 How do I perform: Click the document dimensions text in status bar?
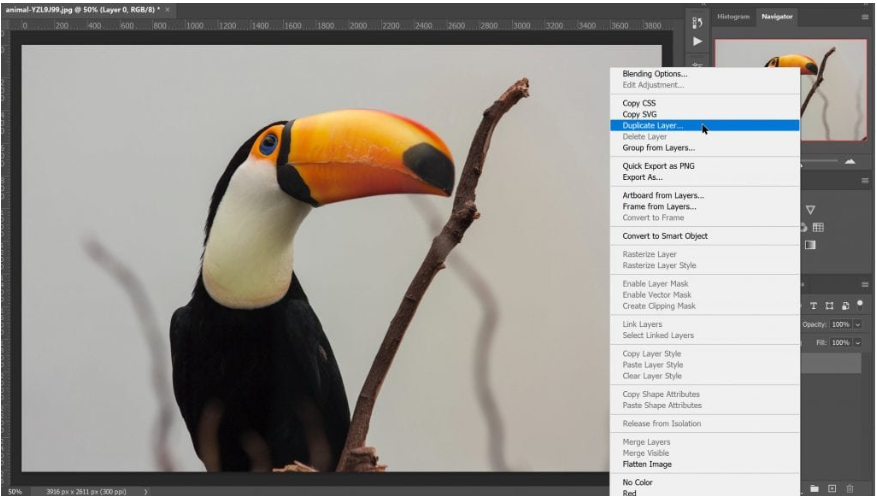pyautogui.click(x=86, y=492)
